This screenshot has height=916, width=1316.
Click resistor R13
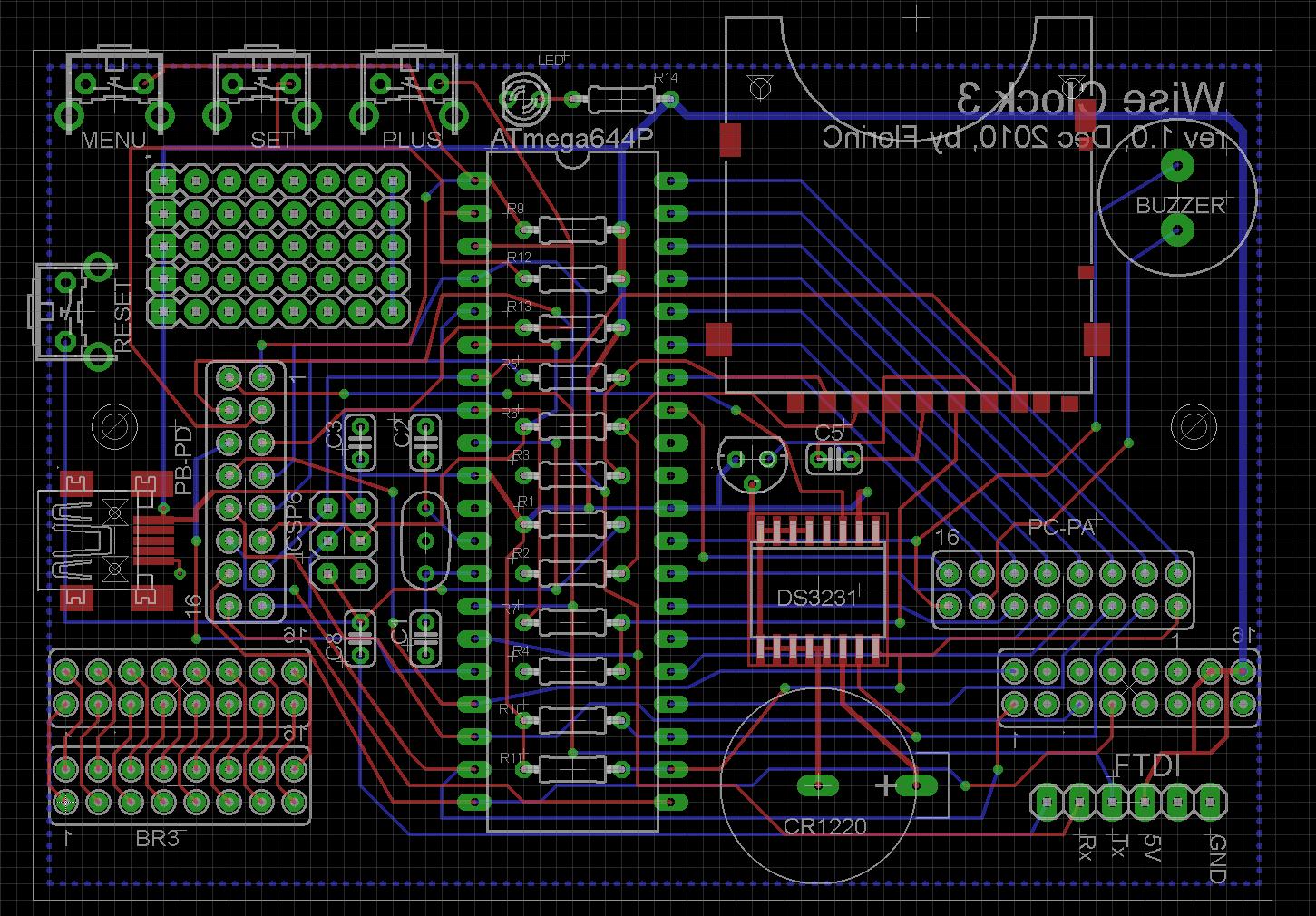coord(571,327)
